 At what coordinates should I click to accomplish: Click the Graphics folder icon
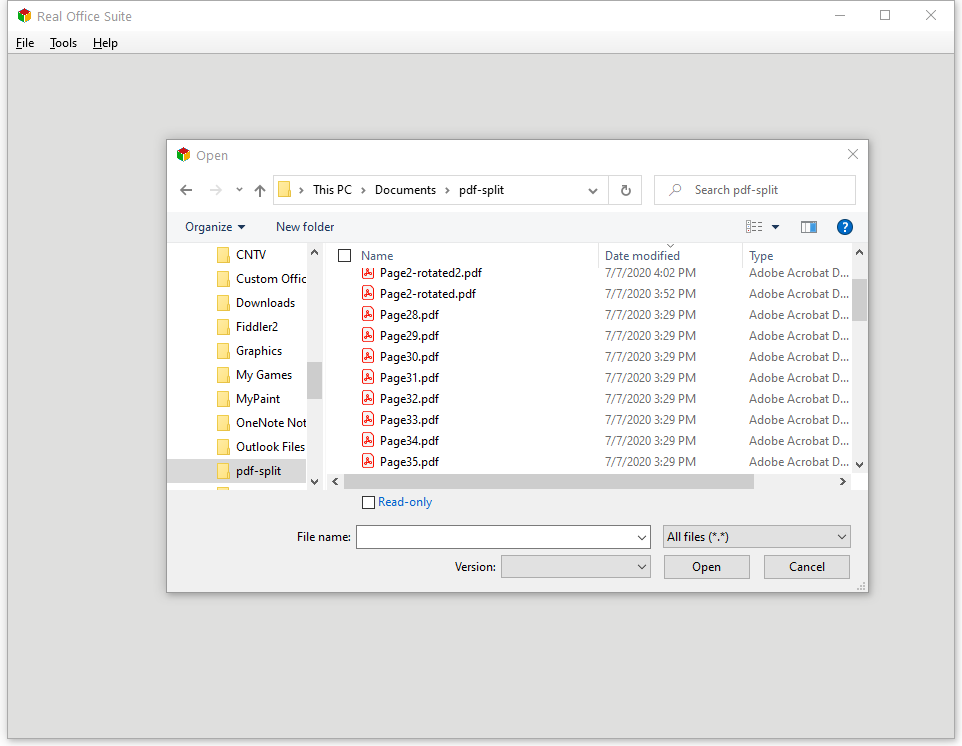(x=224, y=351)
